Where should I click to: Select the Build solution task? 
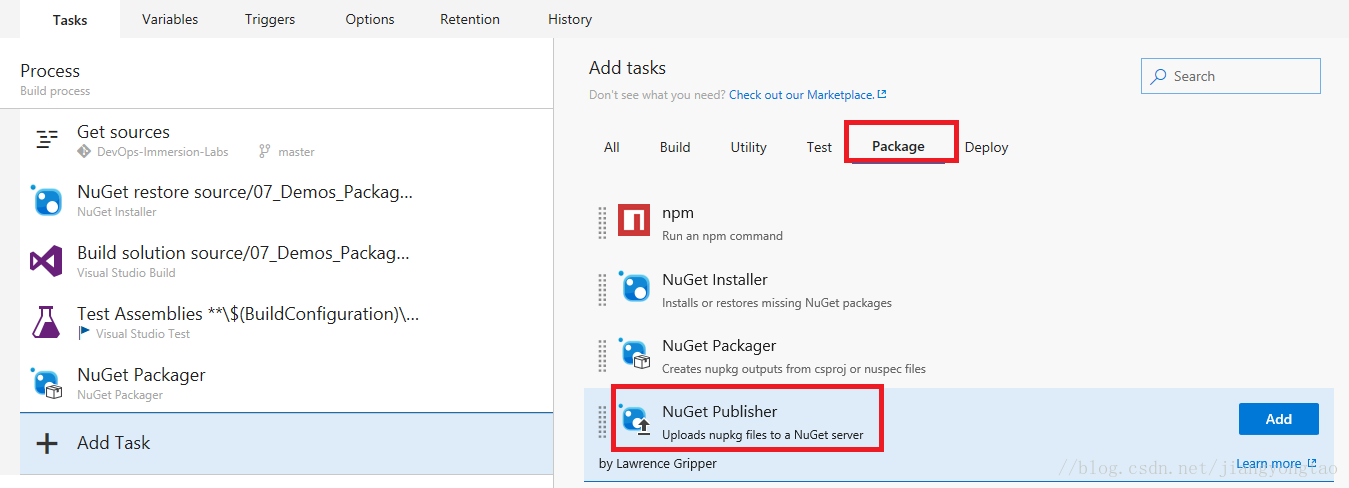click(286, 261)
